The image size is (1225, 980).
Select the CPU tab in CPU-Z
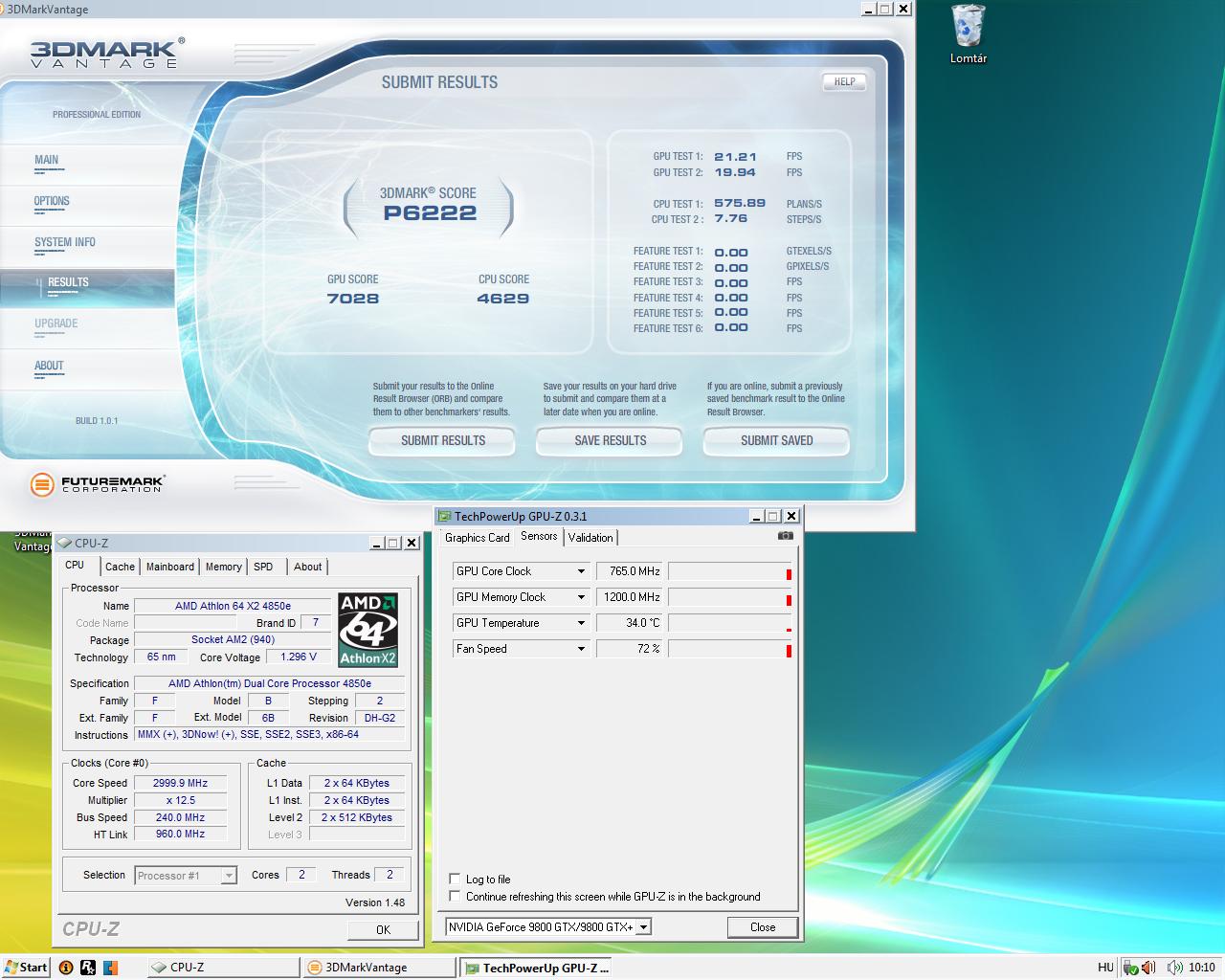[x=75, y=565]
